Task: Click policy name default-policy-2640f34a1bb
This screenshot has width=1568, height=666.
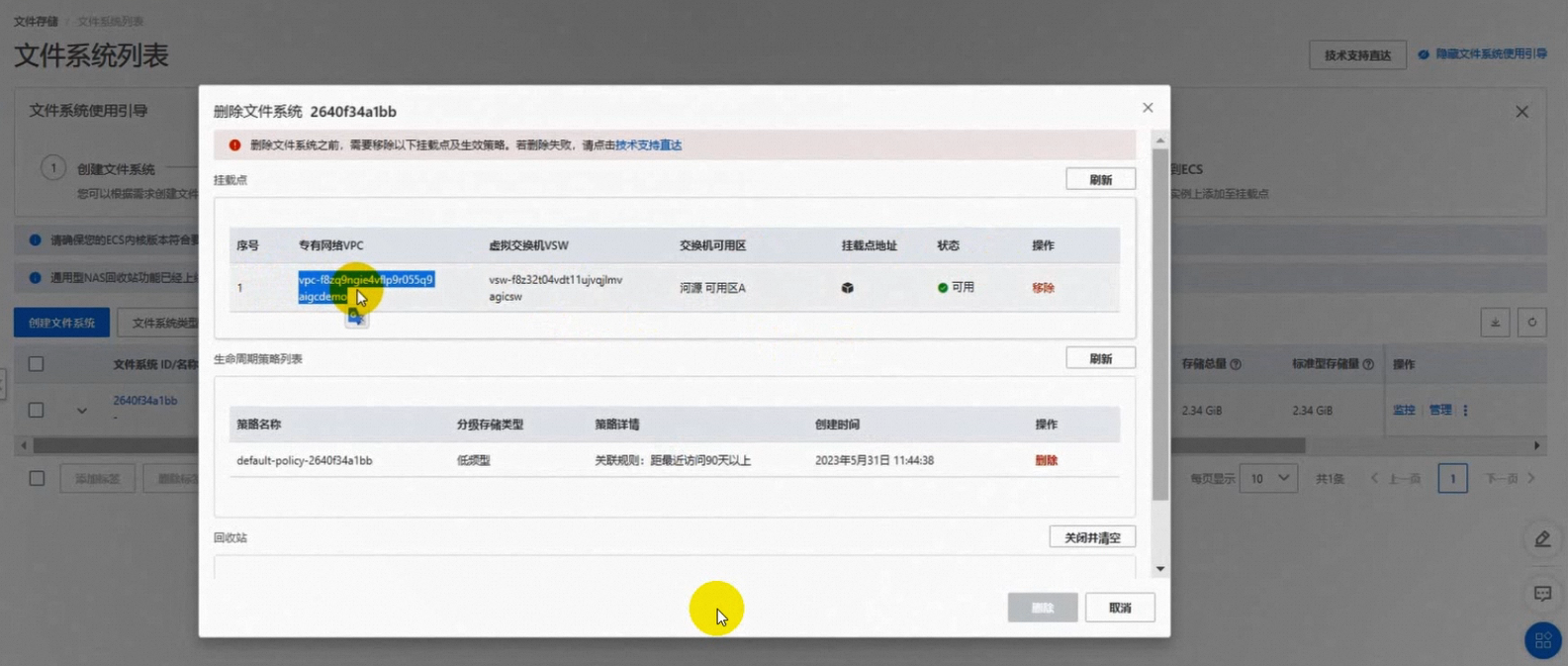Action: 305,460
